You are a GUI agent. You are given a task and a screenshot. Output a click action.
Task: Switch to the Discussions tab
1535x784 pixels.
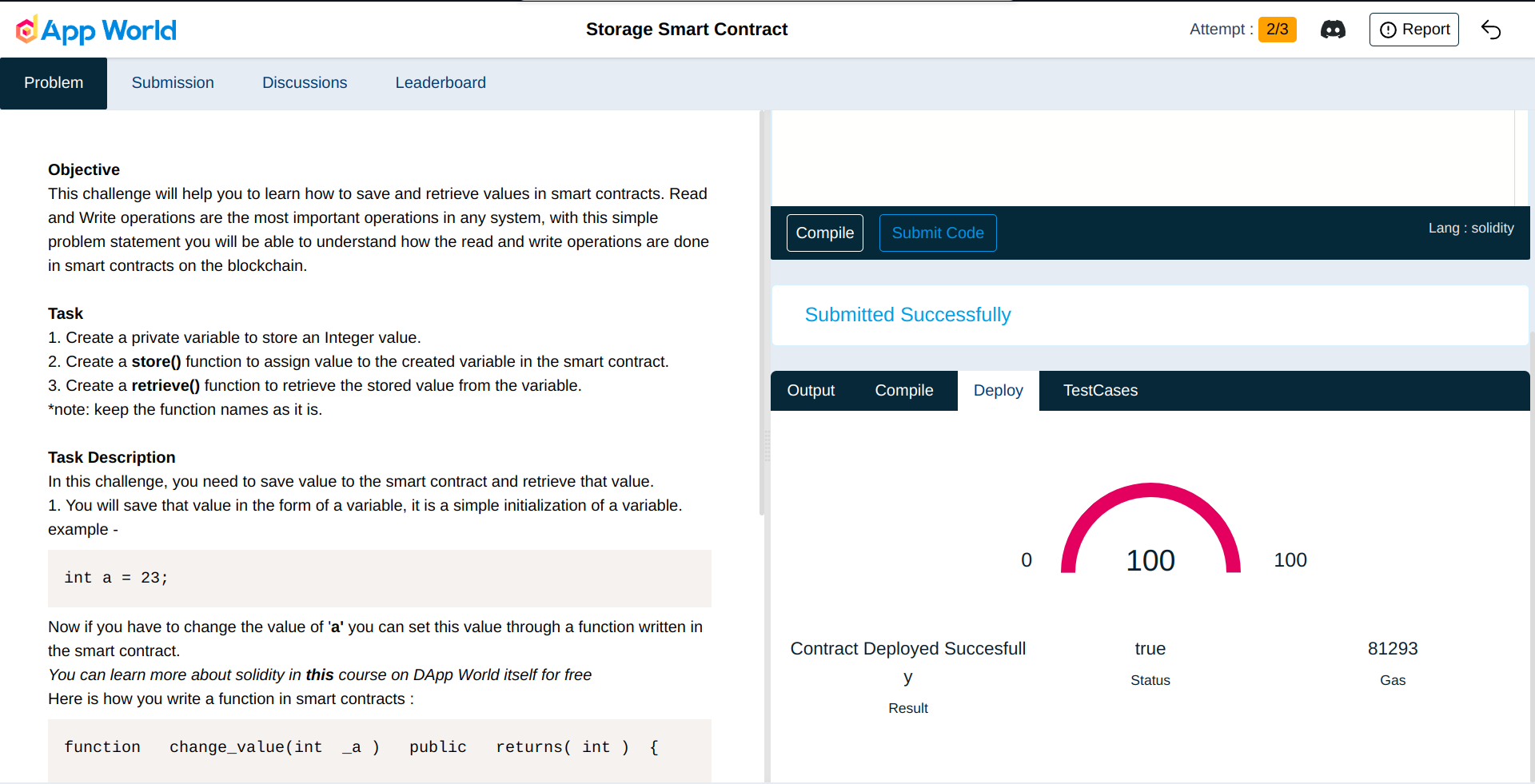[x=305, y=83]
